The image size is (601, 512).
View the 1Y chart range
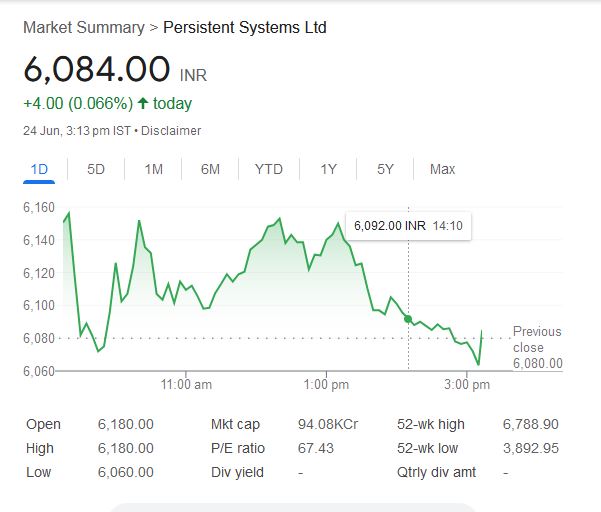[328, 169]
